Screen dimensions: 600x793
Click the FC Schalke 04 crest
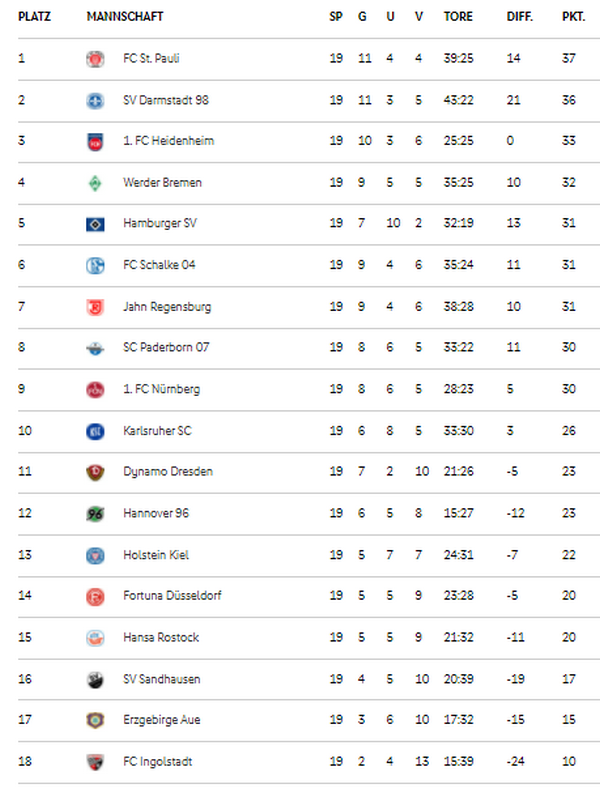point(95,266)
